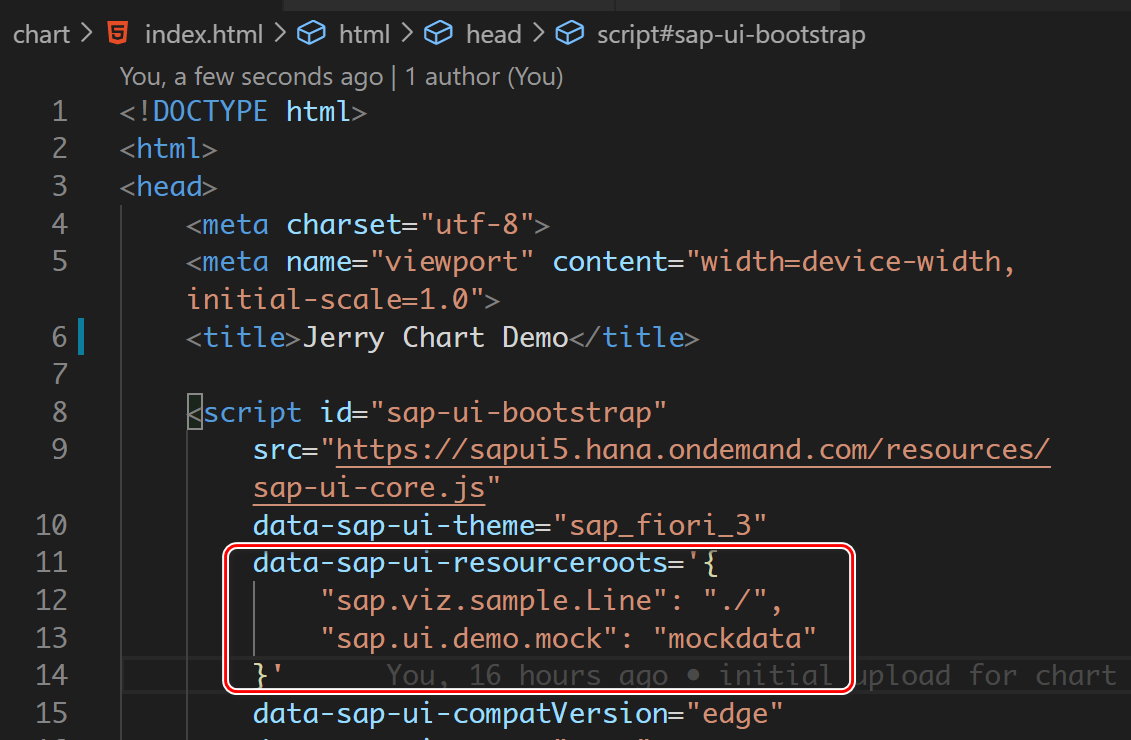Viewport: 1131px width, 740px height.
Task: Open the chart folder breadcrumb
Action: 41,34
